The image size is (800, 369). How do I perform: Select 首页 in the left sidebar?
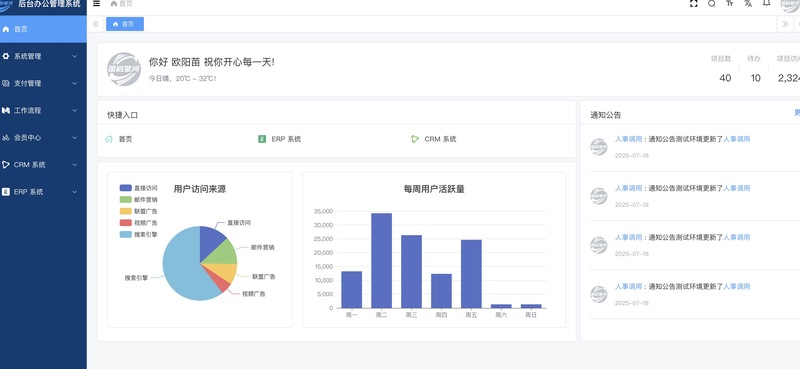click(43, 29)
